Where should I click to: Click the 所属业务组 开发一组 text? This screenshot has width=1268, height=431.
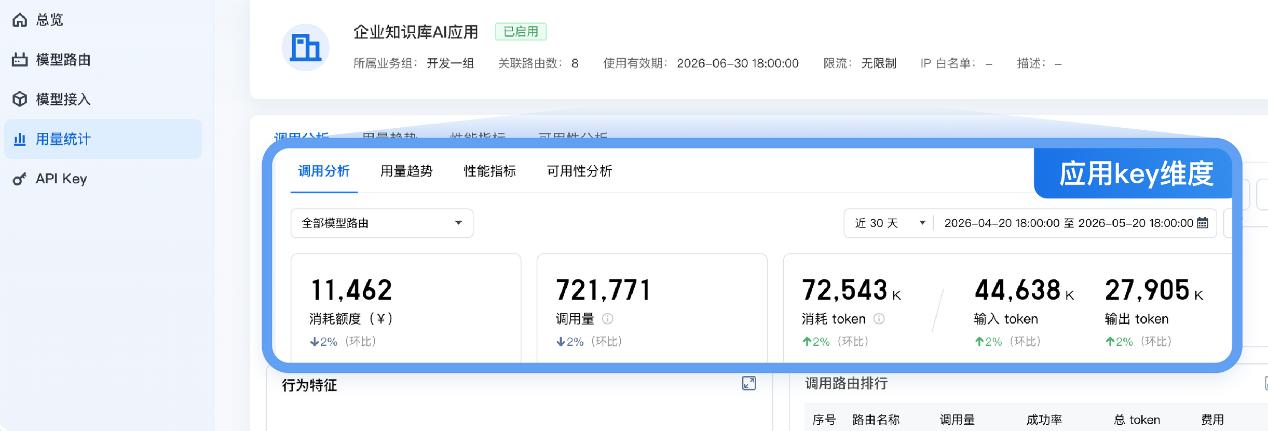coord(414,63)
